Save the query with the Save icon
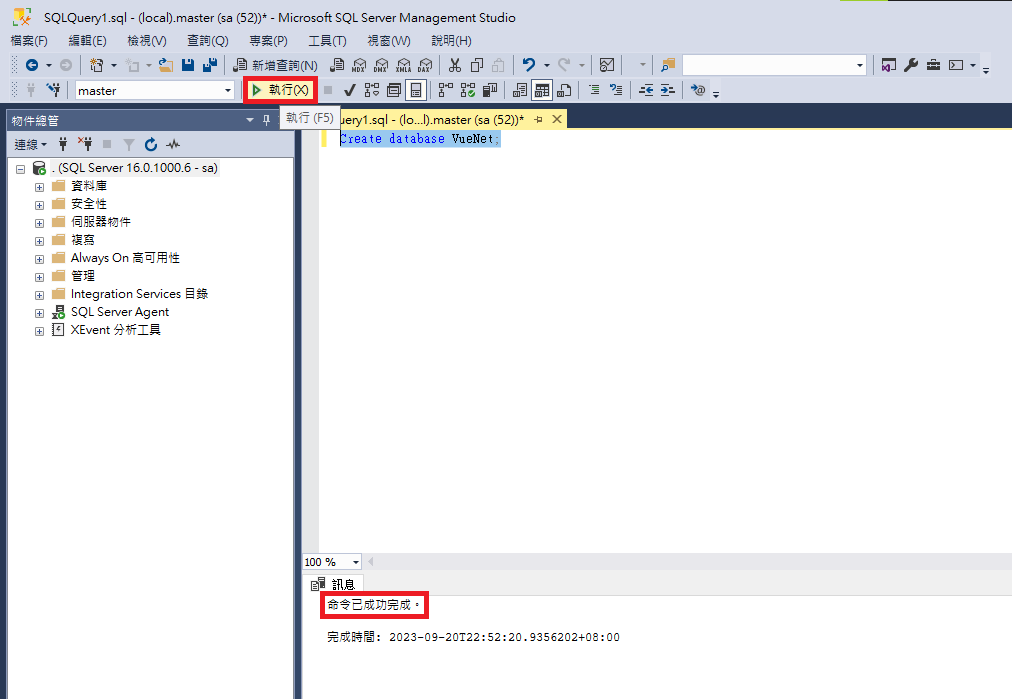The height and width of the screenshot is (699, 1012). (x=188, y=65)
